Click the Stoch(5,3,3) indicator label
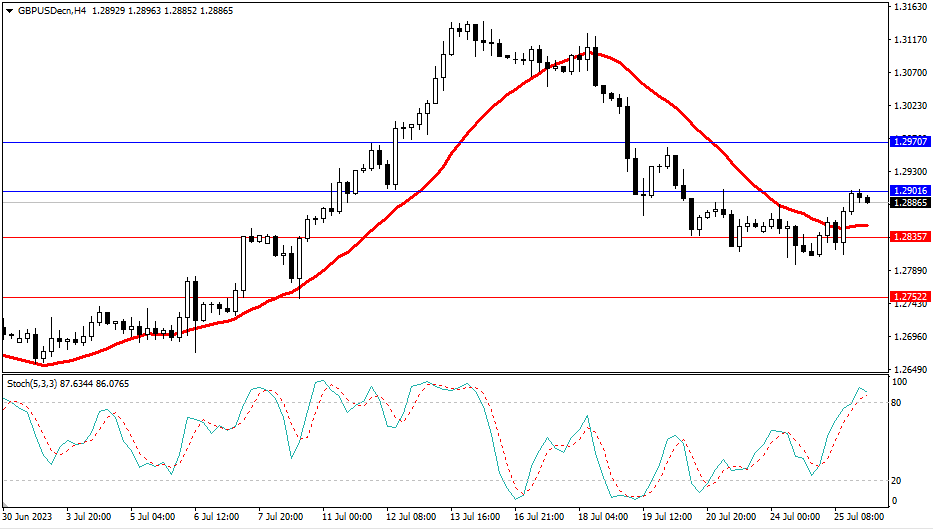Viewport: 933px width, 529px height. point(35,383)
